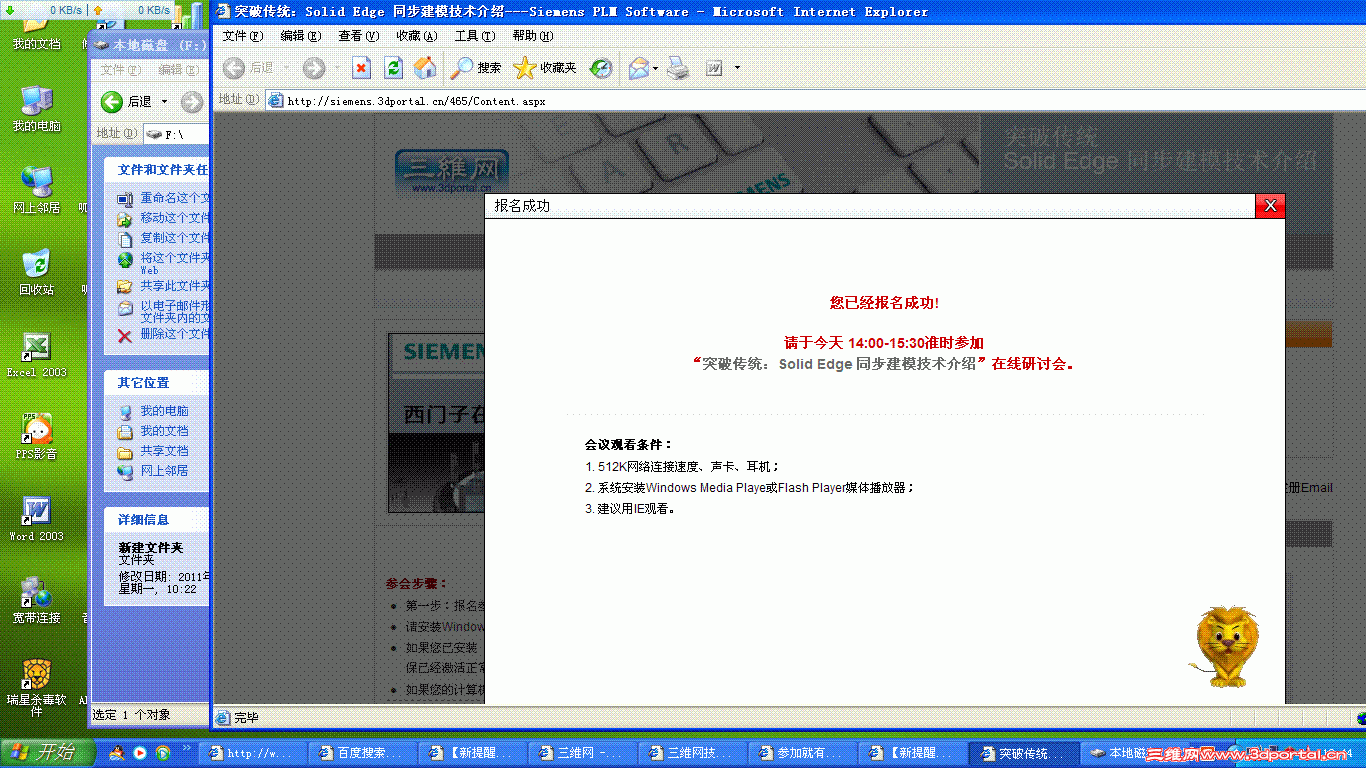Open IE 工具(T) menu
Image resolution: width=1366 pixels, height=768 pixels.
[x=475, y=36]
